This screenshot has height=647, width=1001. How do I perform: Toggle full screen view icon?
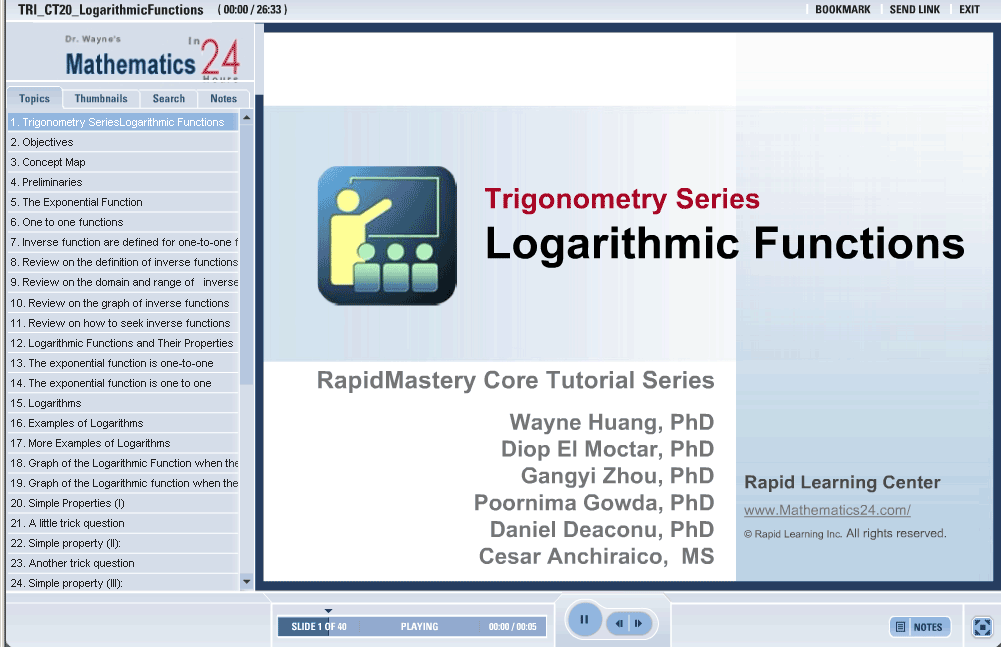pos(982,627)
